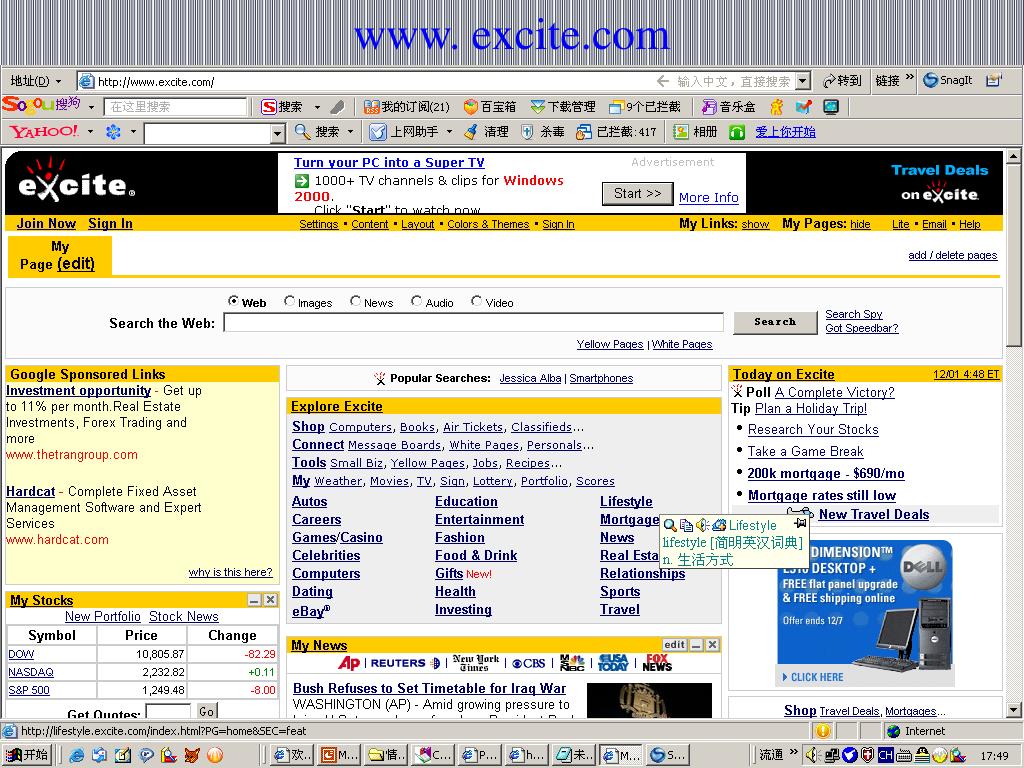1024x768 pixels.
Task: Click the highlighter pen icon in Sogou toolbar
Action: click(337, 106)
